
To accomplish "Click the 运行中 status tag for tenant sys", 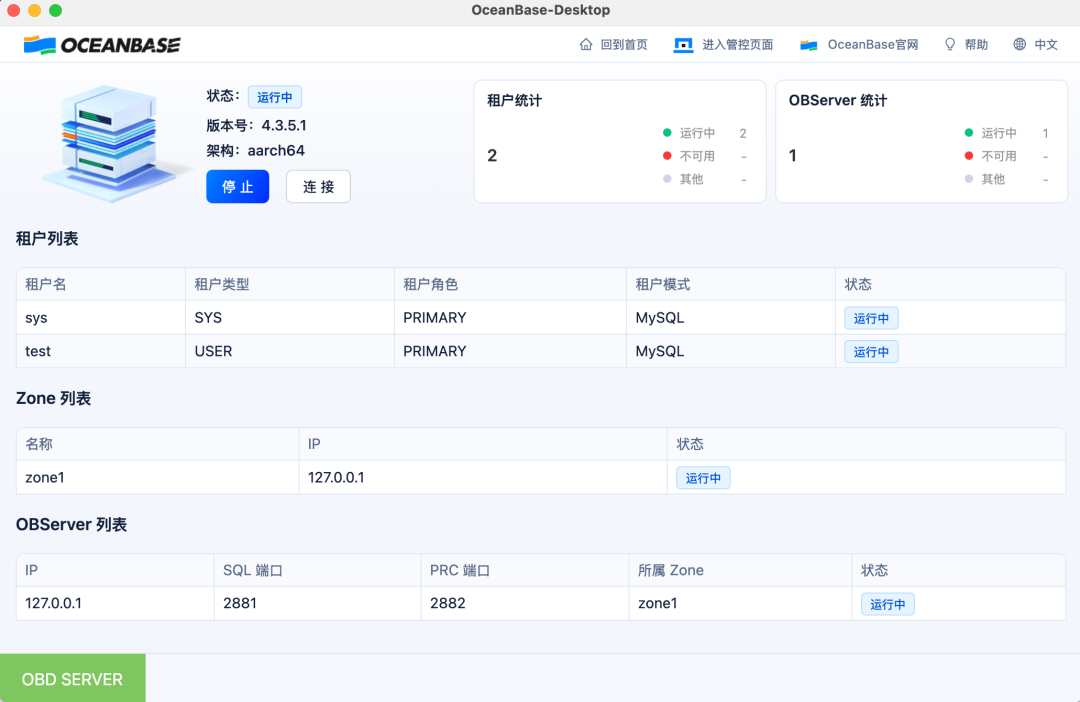I will (871, 317).
